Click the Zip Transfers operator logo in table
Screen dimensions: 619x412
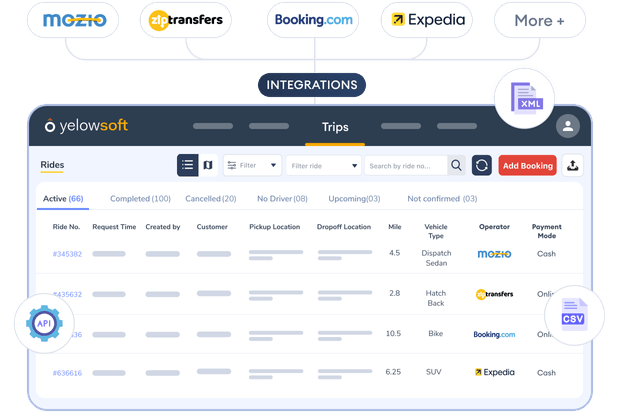coord(494,294)
